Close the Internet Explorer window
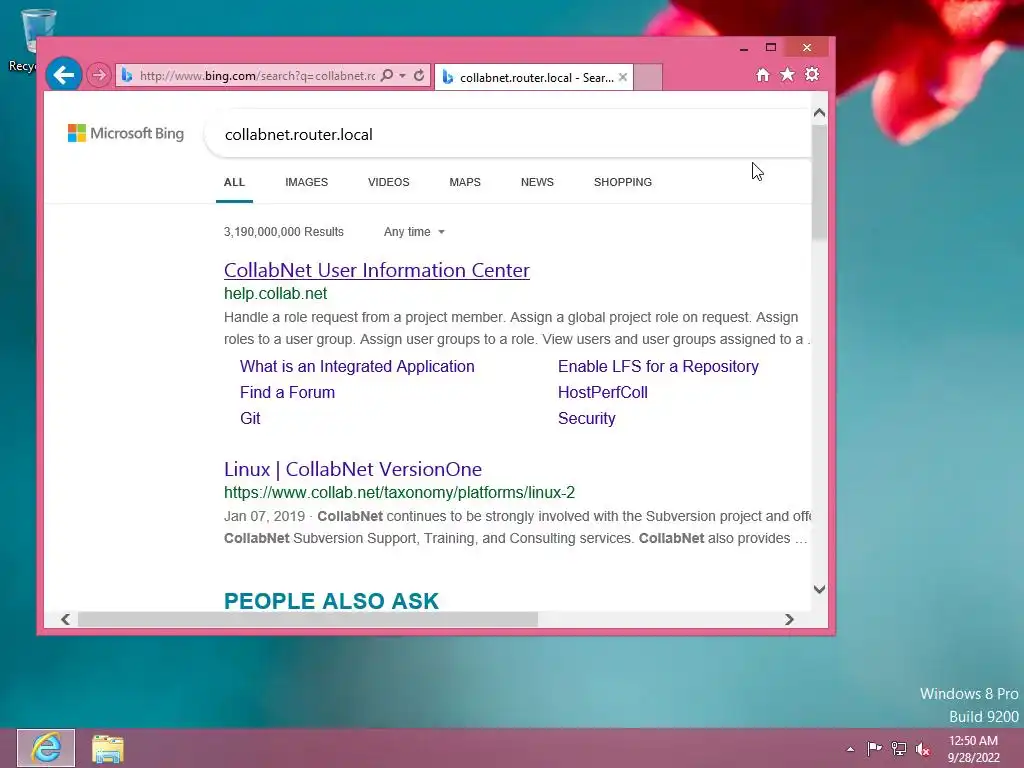Viewport: 1024px width, 768px height. 807,48
